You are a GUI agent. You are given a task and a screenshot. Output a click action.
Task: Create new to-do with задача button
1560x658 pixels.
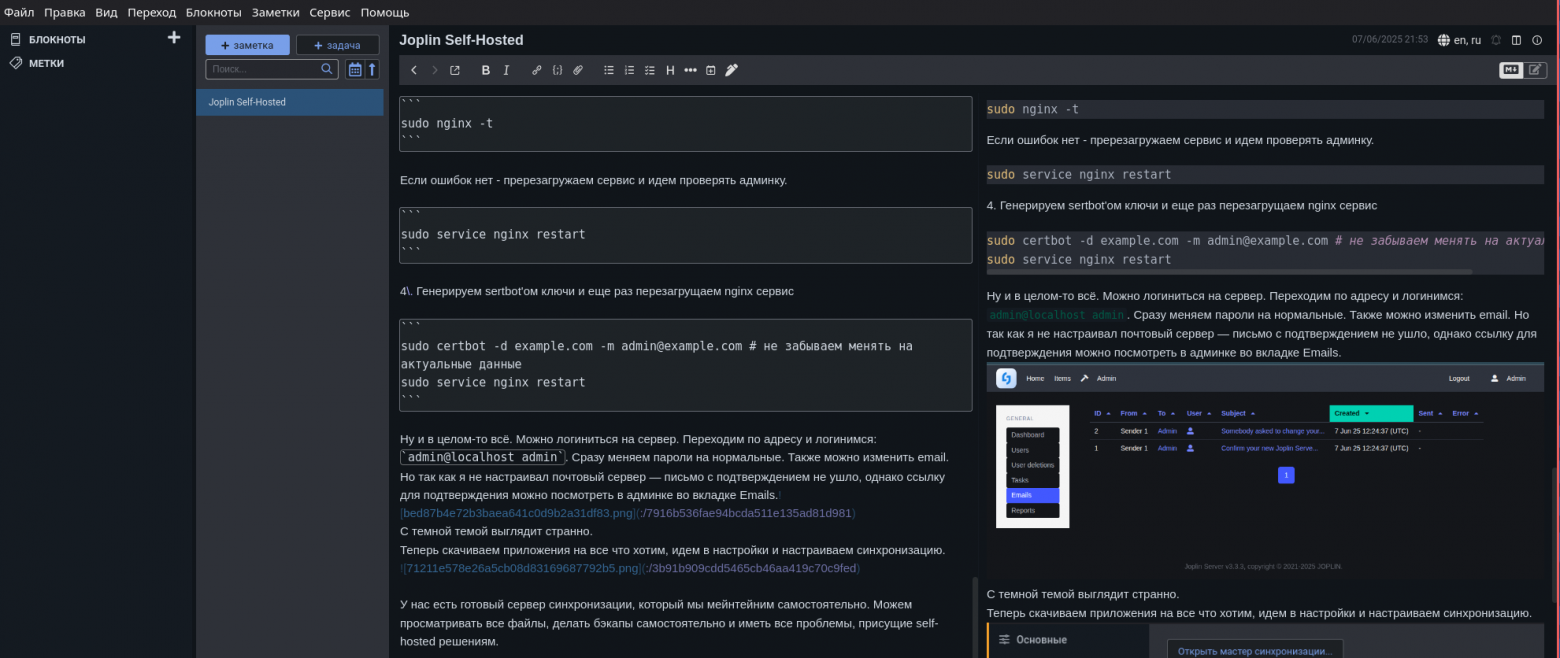pyautogui.click(x=337, y=45)
